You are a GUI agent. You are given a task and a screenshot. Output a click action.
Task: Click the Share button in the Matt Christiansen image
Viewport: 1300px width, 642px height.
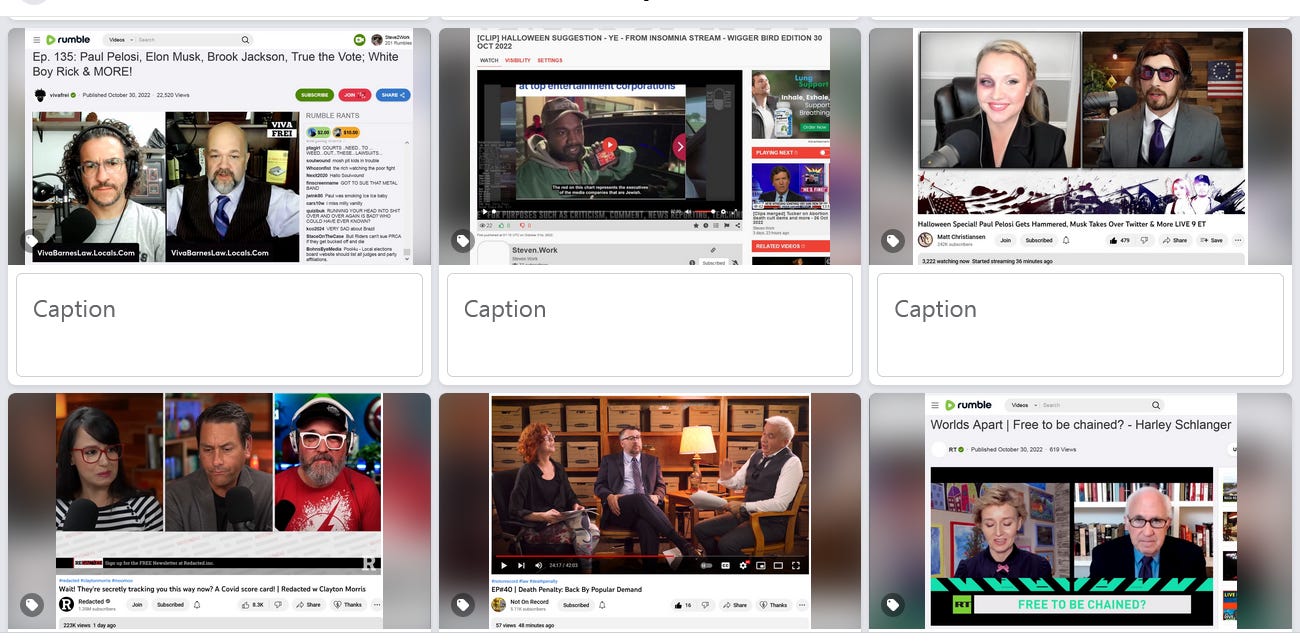coord(1175,240)
